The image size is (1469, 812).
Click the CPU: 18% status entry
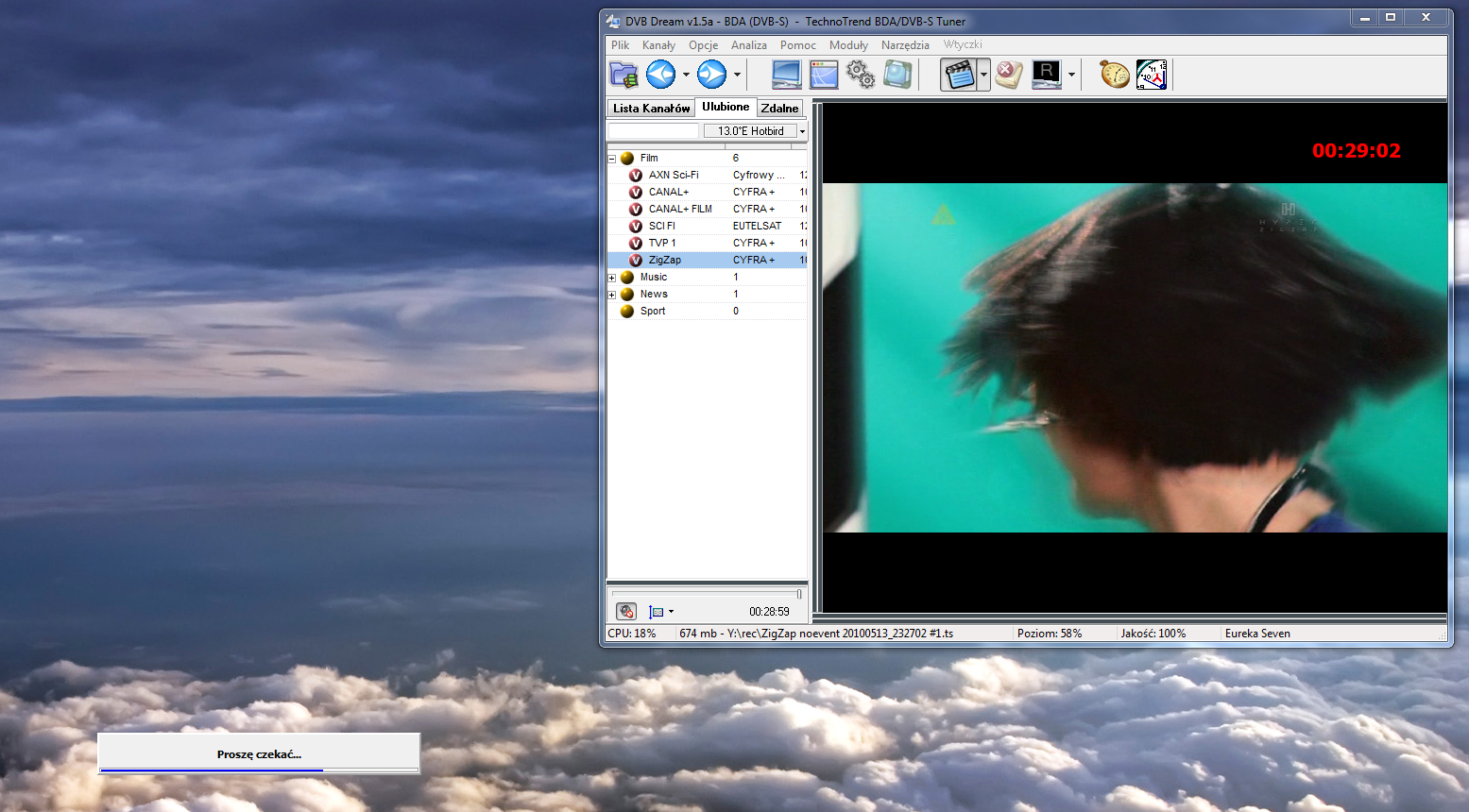tap(632, 634)
